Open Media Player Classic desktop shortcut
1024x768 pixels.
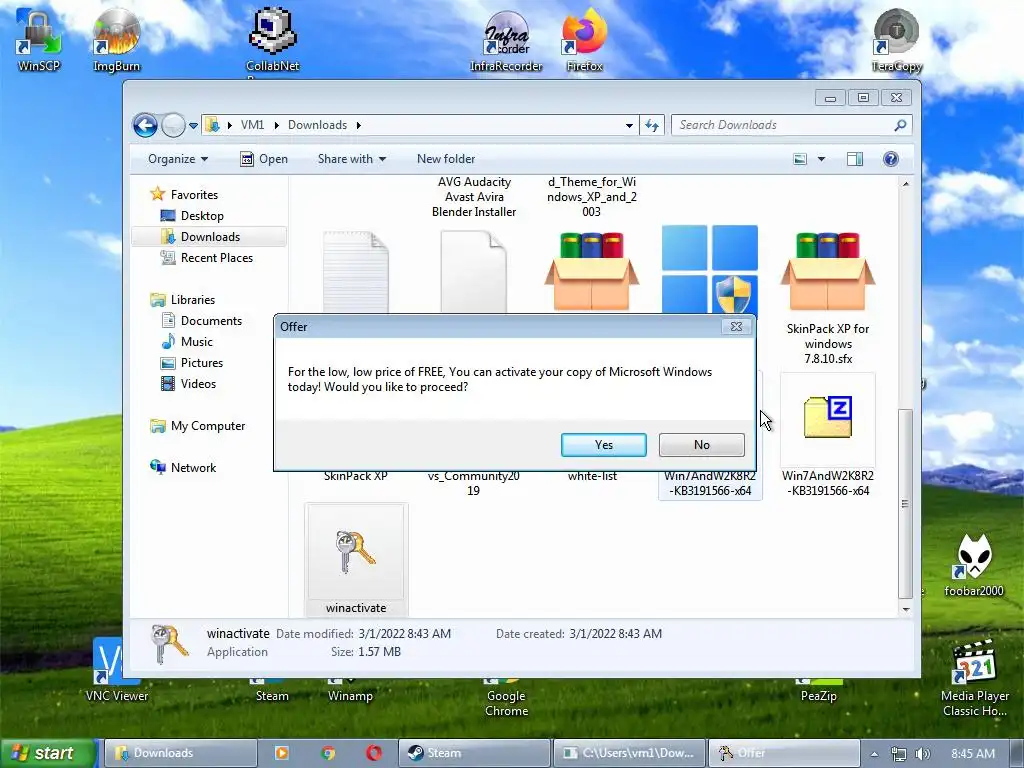click(974, 678)
